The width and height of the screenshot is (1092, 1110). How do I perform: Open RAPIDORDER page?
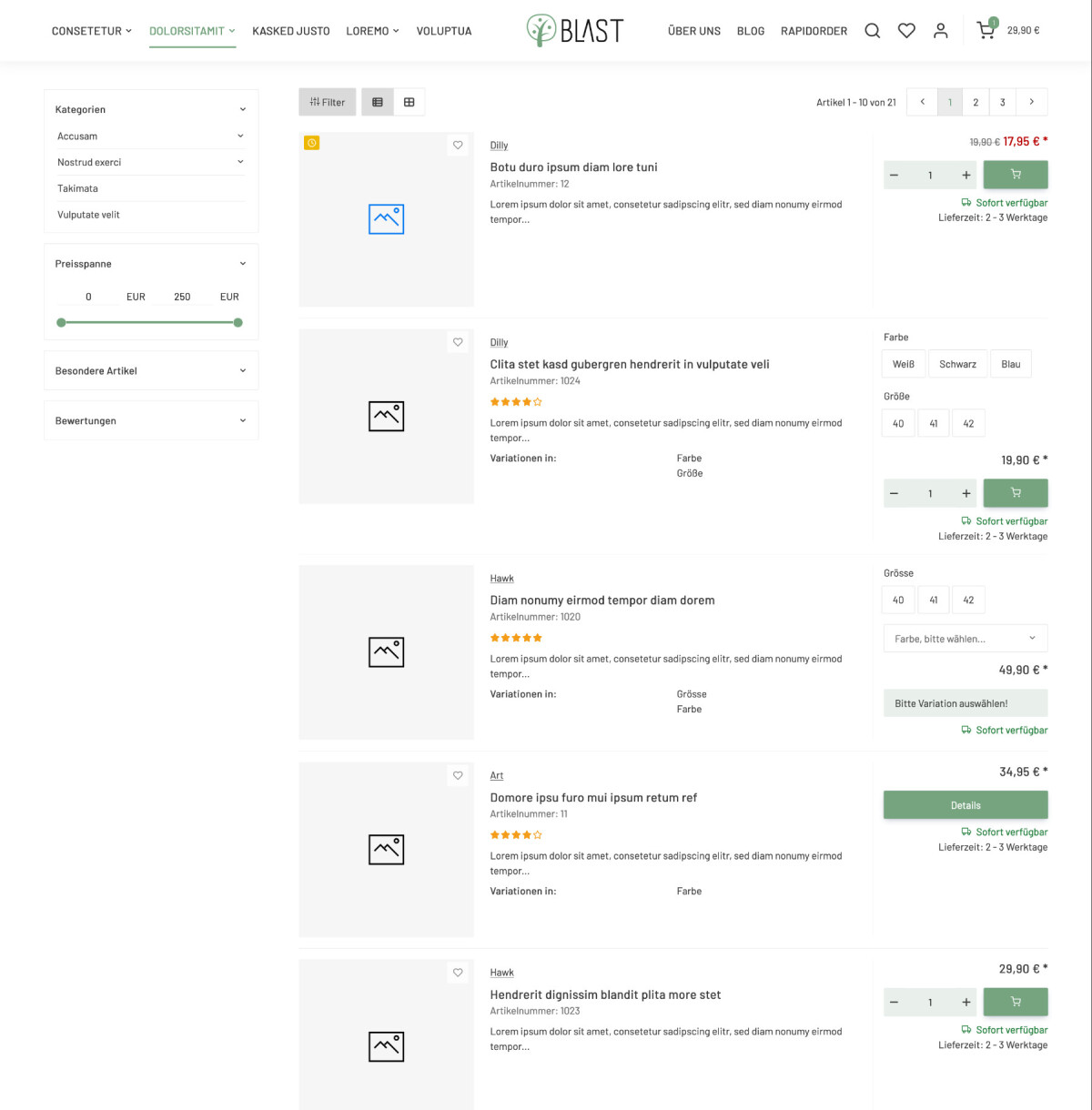[x=814, y=31]
